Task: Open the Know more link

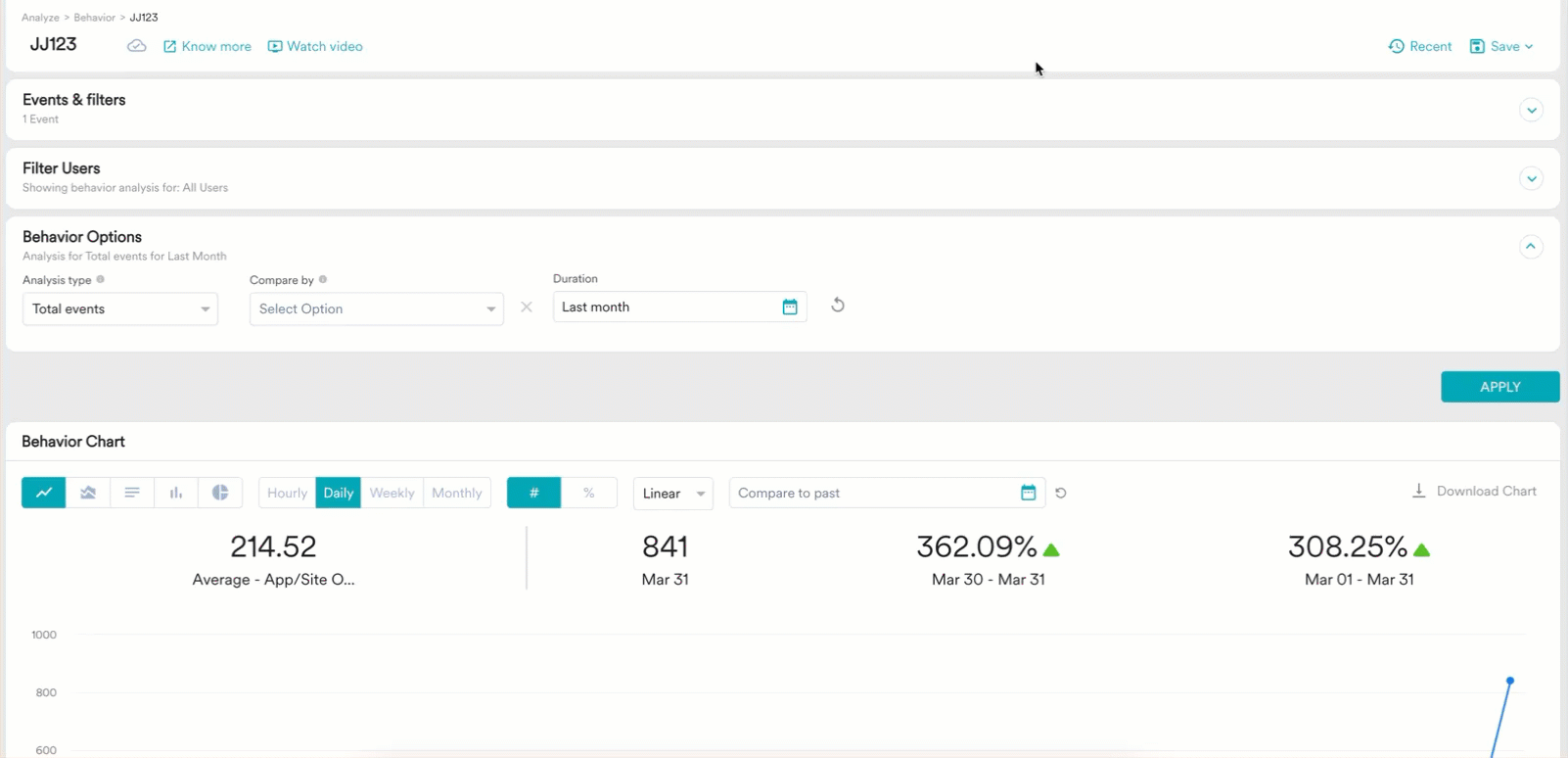Action: pos(207,46)
